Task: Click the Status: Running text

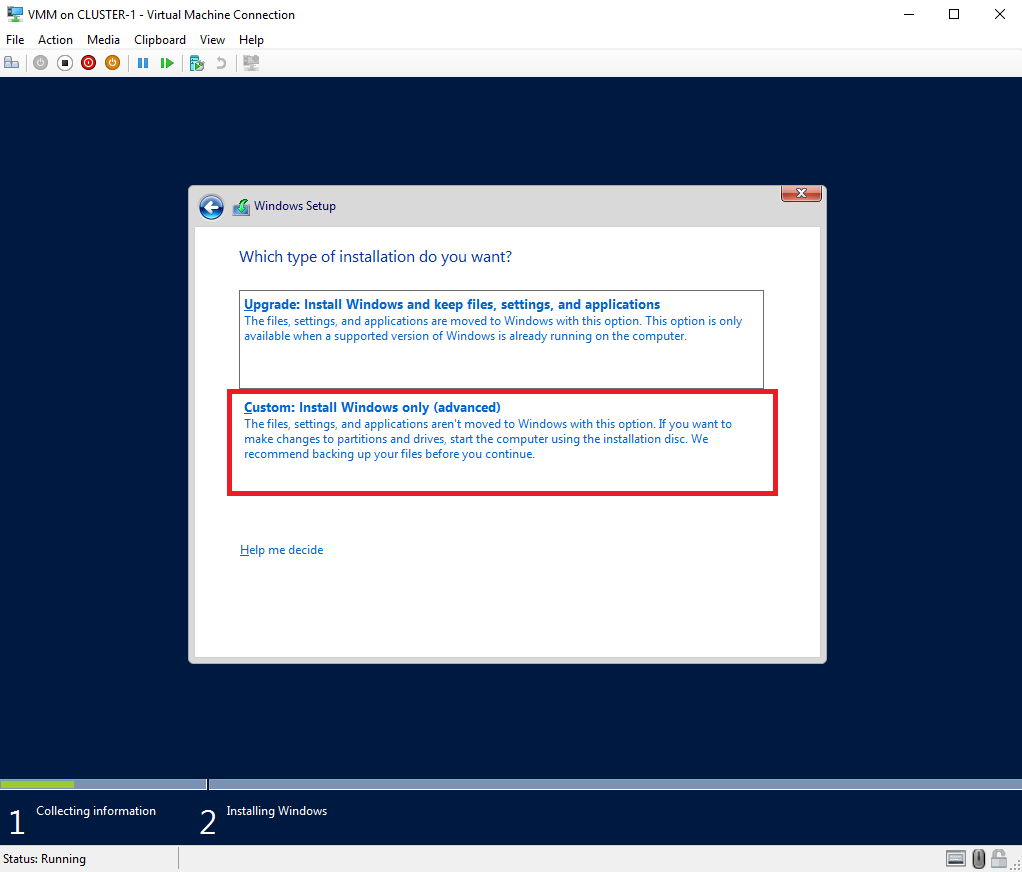Action: pos(44,859)
